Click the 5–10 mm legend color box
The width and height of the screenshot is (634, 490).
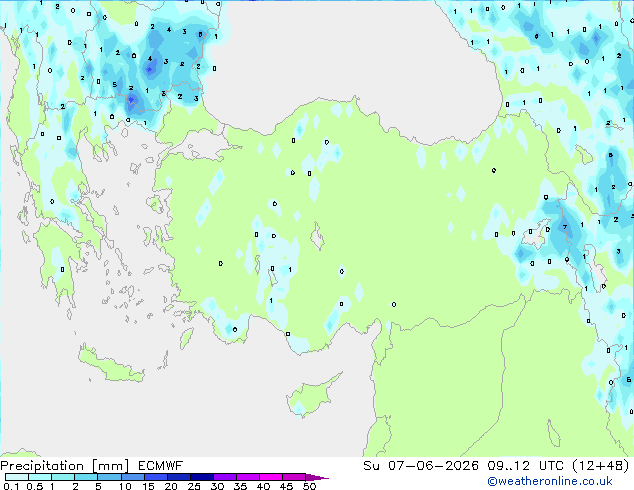[109, 477]
